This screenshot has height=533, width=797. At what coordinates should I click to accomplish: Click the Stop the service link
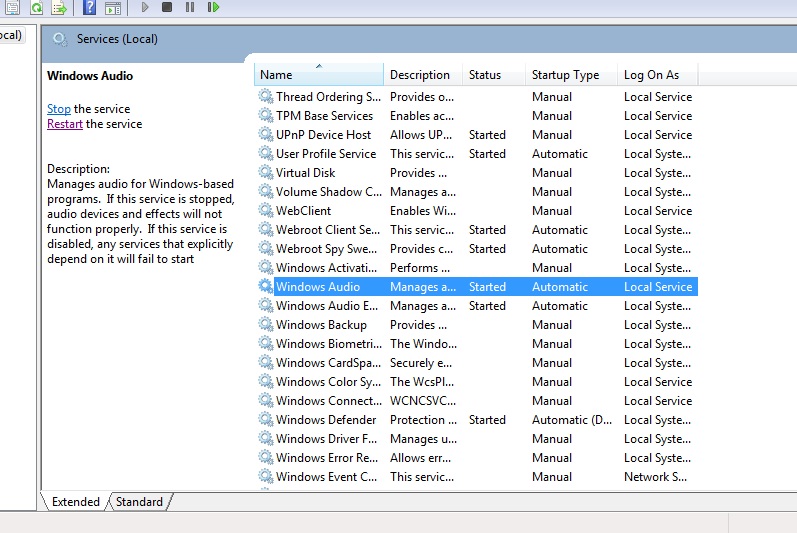58,109
